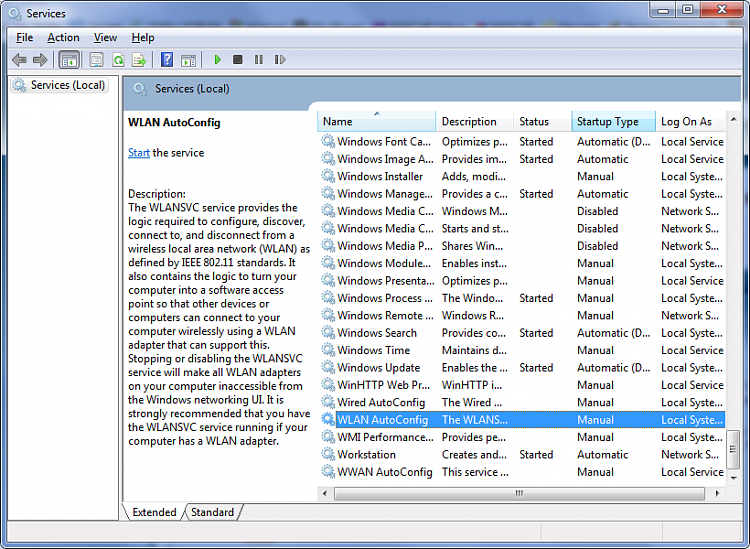Select the Windows Remote service row
Image resolution: width=750 pixels, height=549 pixels.
point(521,315)
